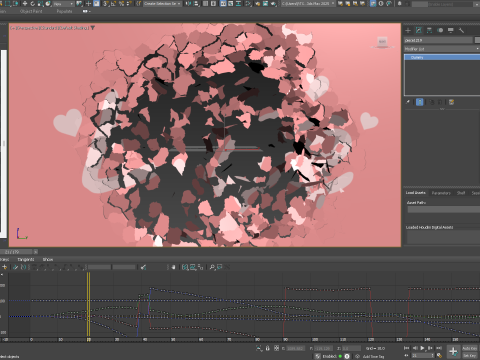Toggle Show End Result below modifier stack

(420, 102)
